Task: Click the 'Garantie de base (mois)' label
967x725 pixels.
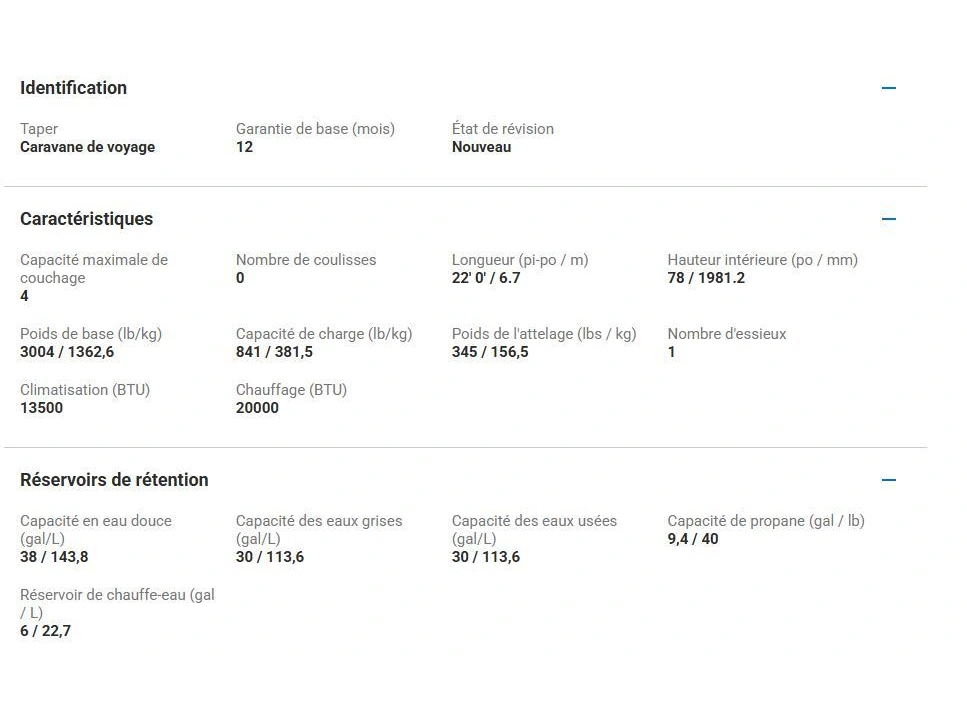Action: click(315, 129)
